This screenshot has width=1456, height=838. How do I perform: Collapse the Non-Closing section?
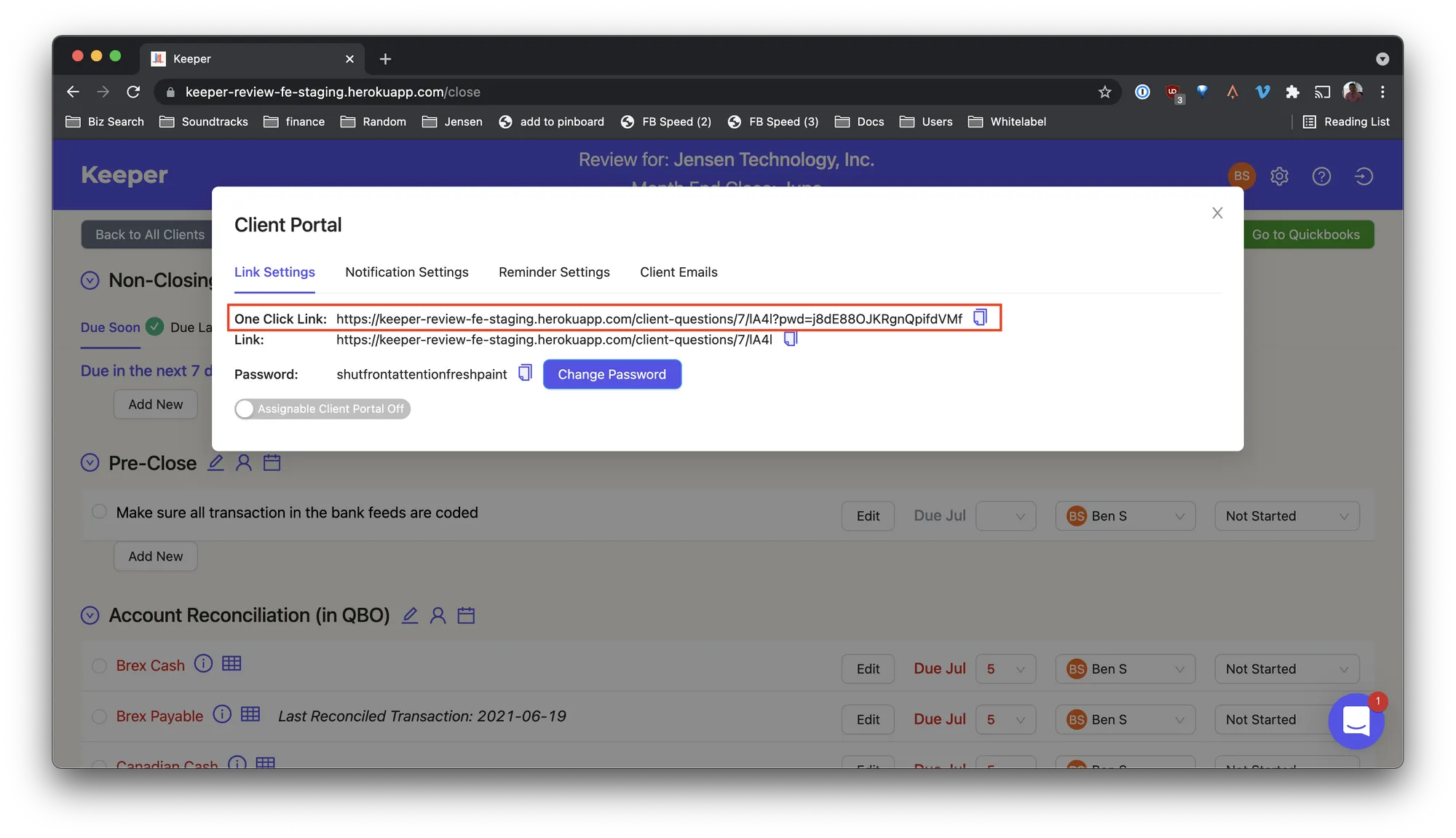coord(90,280)
